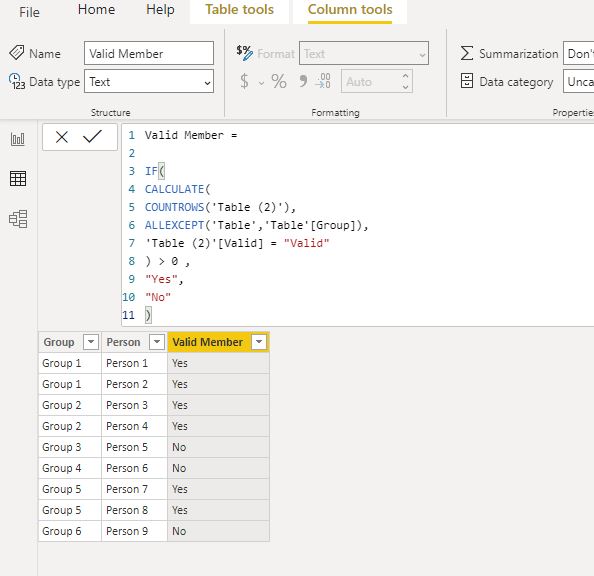Open Person column filter dropdown
Screen dimensions: 594x576
pos(157,342)
